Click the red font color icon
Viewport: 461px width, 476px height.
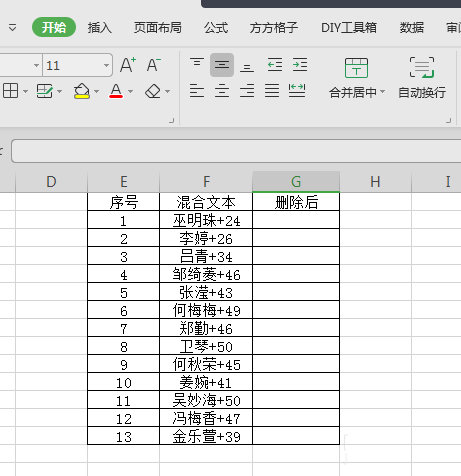[x=116, y=91]
